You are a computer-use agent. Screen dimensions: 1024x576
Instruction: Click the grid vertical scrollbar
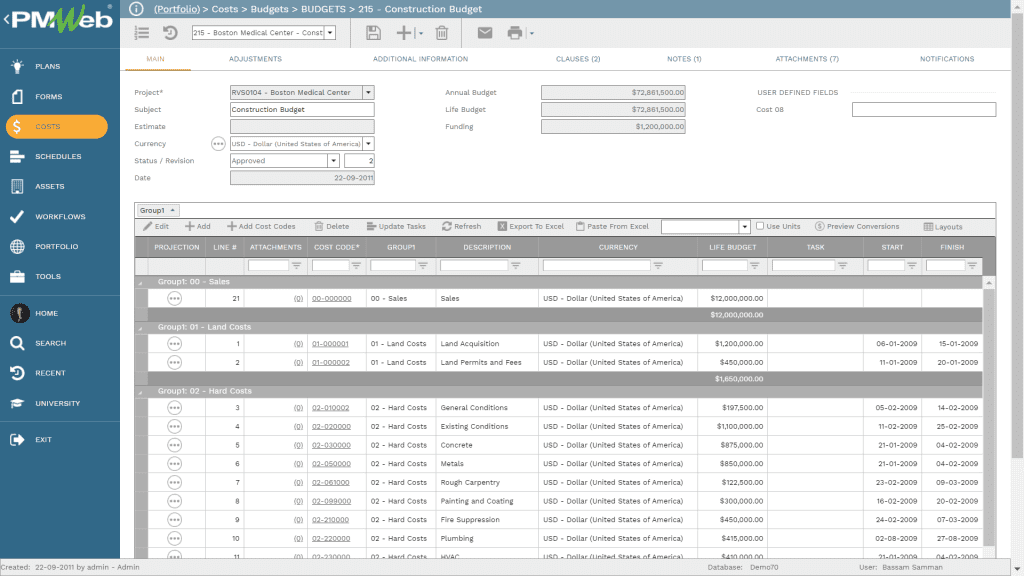[989, 417]
